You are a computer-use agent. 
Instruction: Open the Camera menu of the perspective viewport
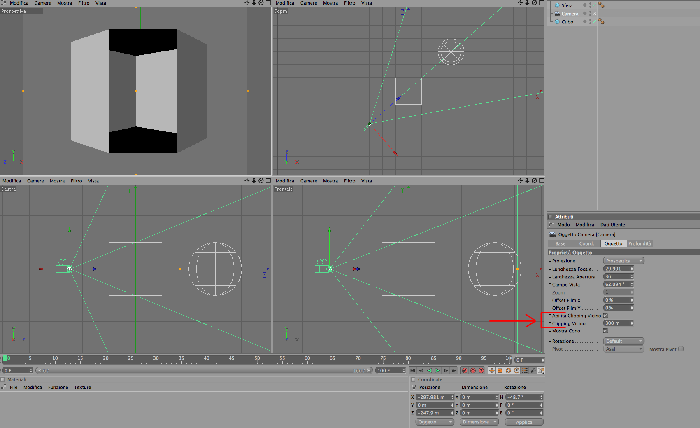pyautogui.click(x=42, y=3)
